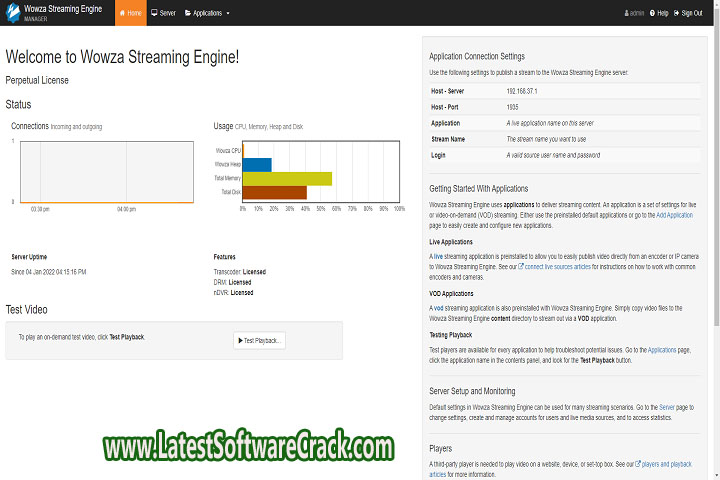Click the yellow Total Memory usage bar
Viewport: 720px width, 480px height.
[287, 178]
